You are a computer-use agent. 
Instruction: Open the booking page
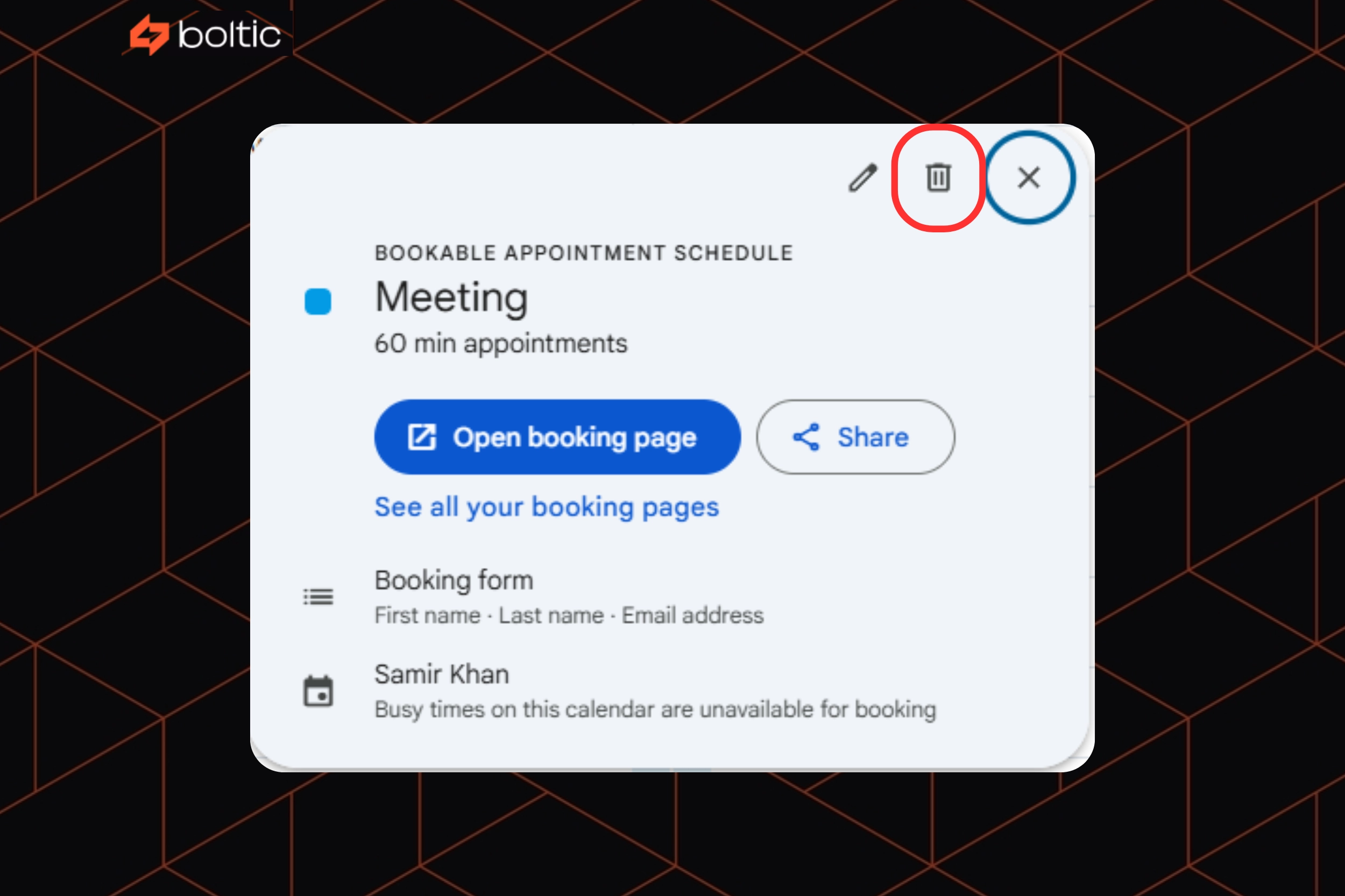[x=557, y=437]
